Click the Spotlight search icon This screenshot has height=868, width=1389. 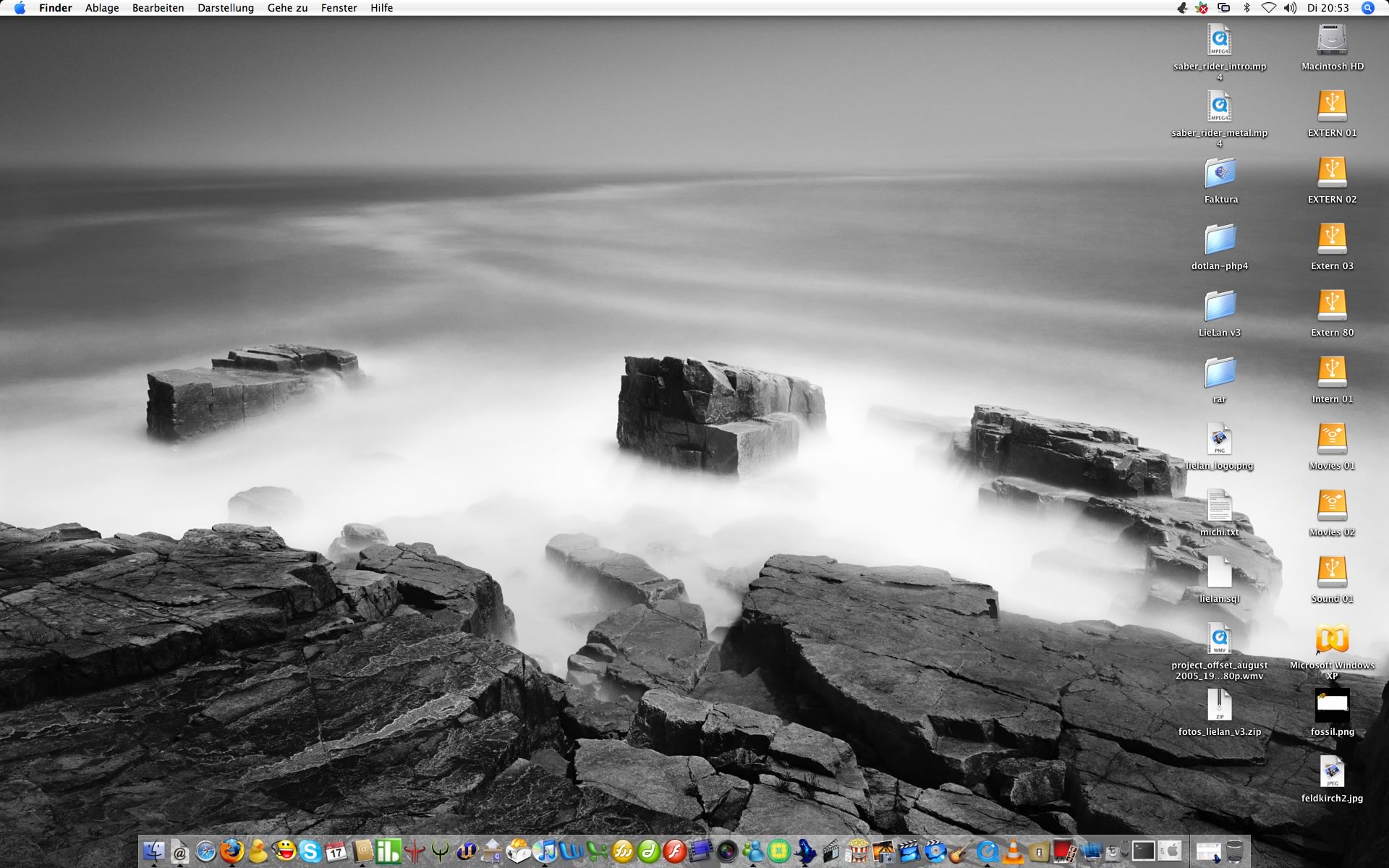pyautogui.click(x=1367, y=8)
